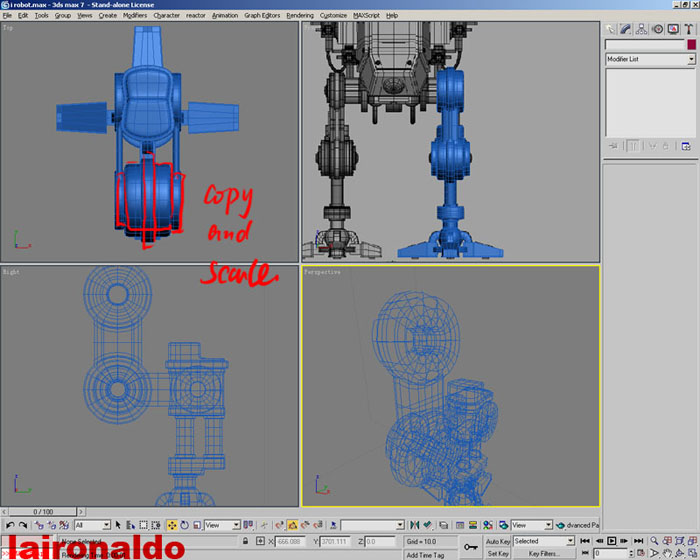Viewport: 700px width, 560px height.
Task: Click the object color swatch
Action: (x=690, y=45)
